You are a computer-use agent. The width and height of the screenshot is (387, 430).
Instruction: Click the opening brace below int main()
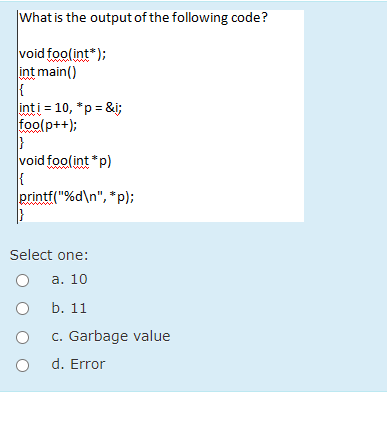21,90
